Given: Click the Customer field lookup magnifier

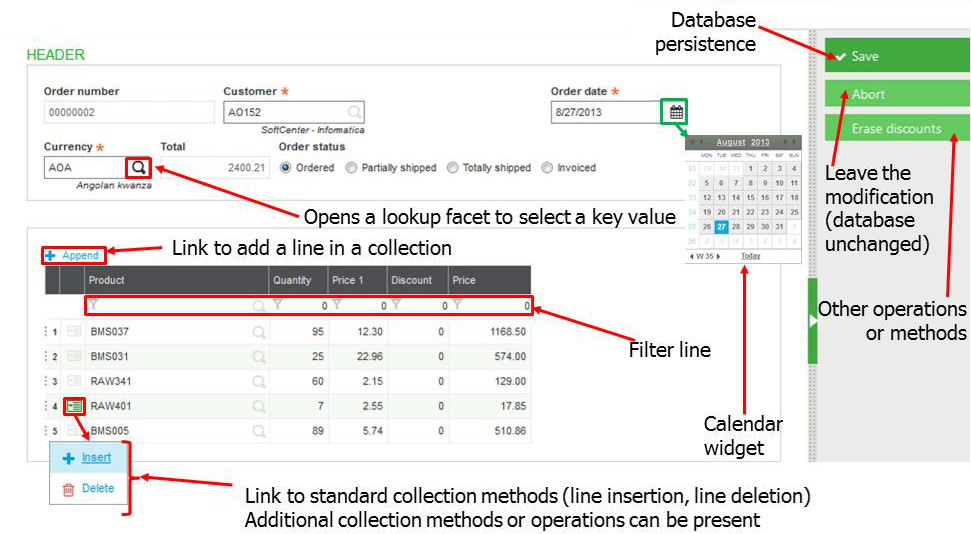Looking at the screenshot, I should pyautogui.click(x=354, y=112).
